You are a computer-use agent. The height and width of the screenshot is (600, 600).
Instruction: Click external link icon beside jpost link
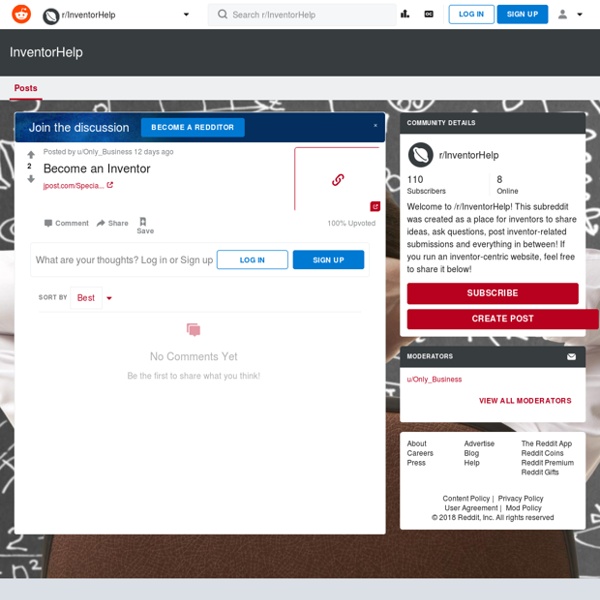110,185
